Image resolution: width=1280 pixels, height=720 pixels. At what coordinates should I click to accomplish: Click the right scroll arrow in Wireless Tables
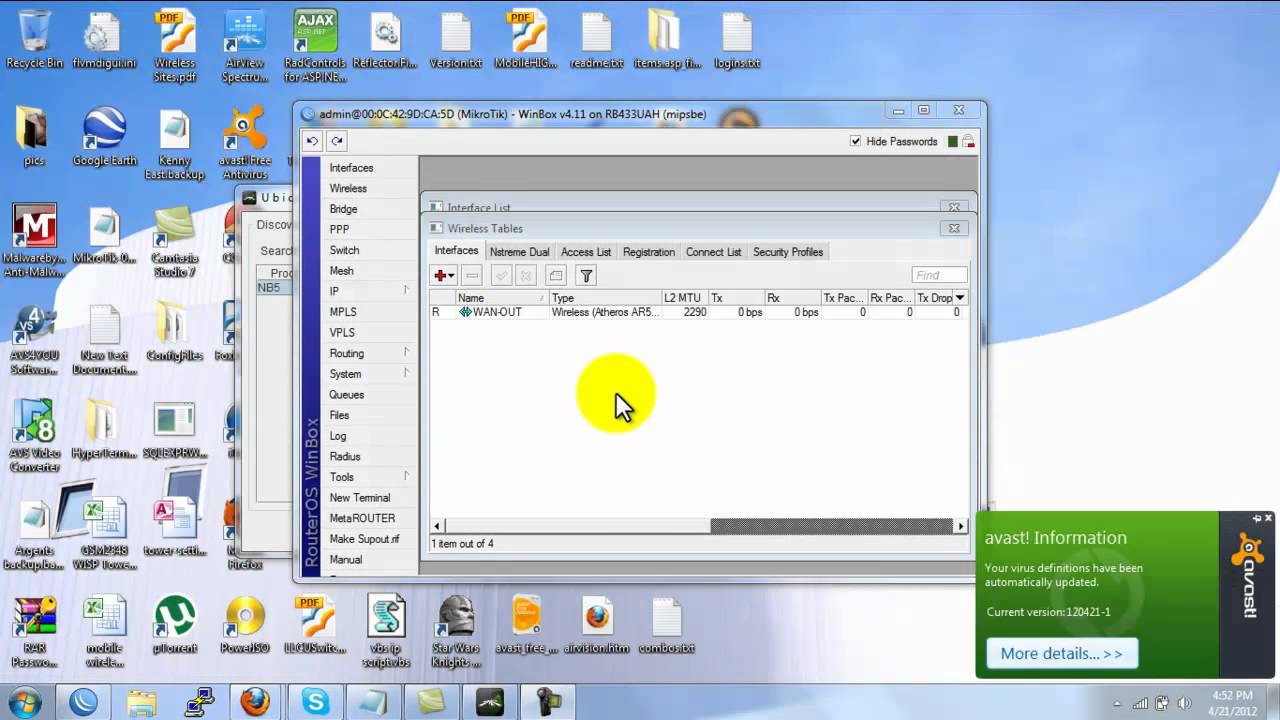click(961, 526)
